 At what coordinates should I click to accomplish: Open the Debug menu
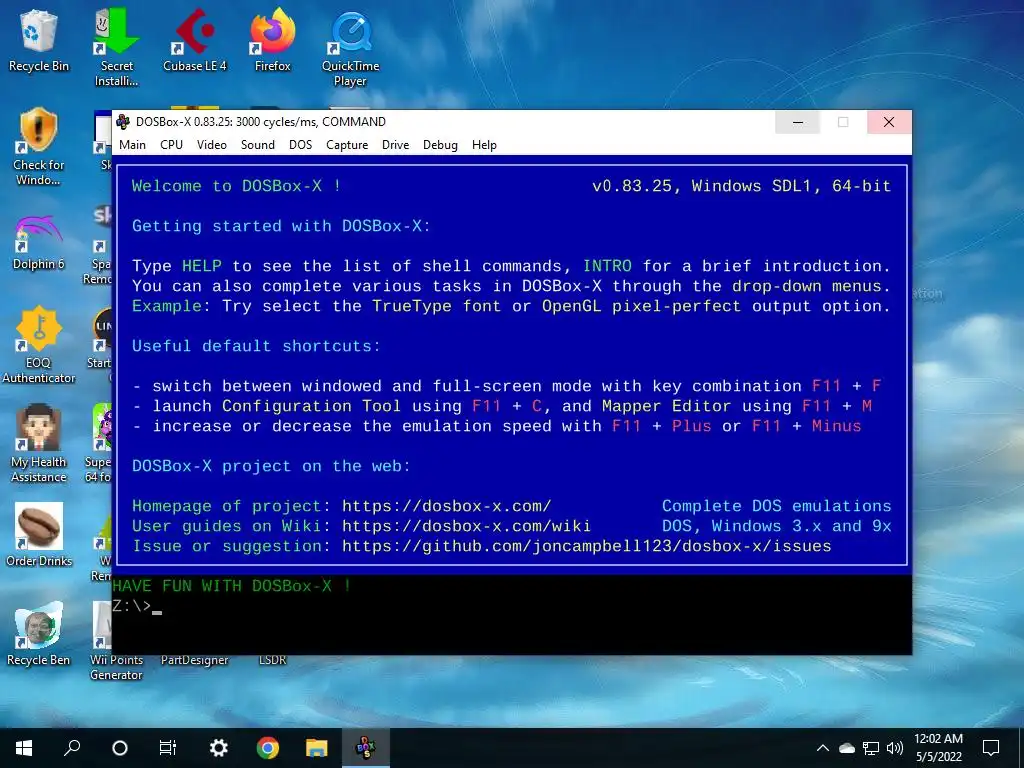click(440, 145)
